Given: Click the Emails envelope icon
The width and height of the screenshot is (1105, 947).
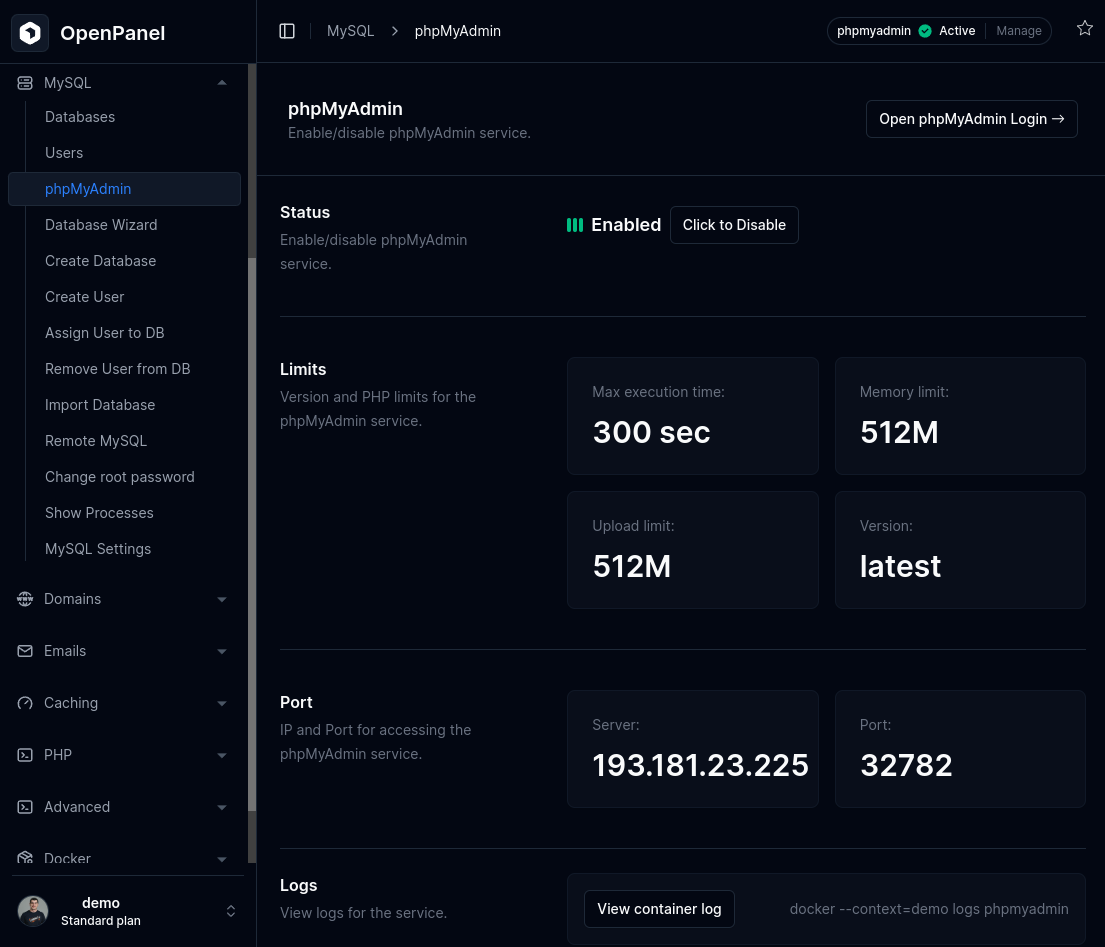Looking at the screenshot, I should click(x=25, y=651).
